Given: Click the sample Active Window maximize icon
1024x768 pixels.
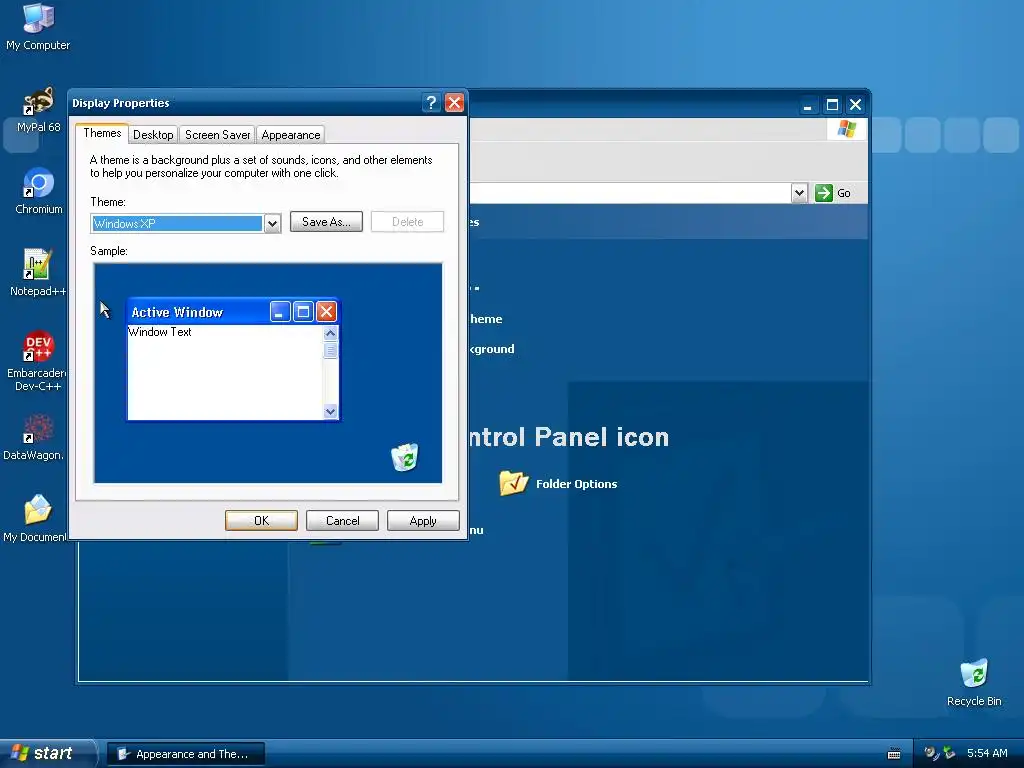Looking at the screenshot, I should coord(303,312).
